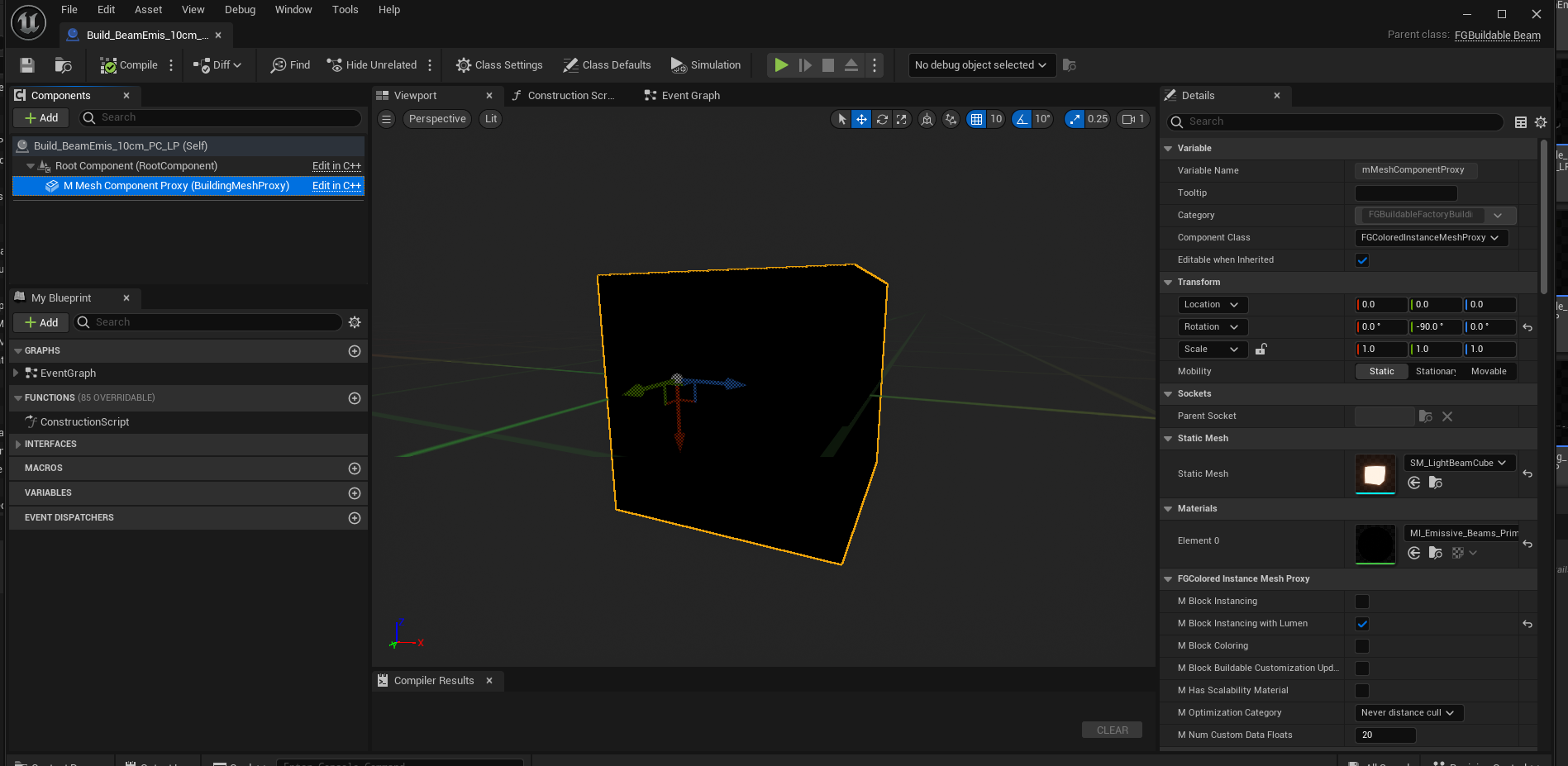This screenshot has width=1568, height=766.
Task: Select the rotate gizmo tool in viewport
Action: 882,119
